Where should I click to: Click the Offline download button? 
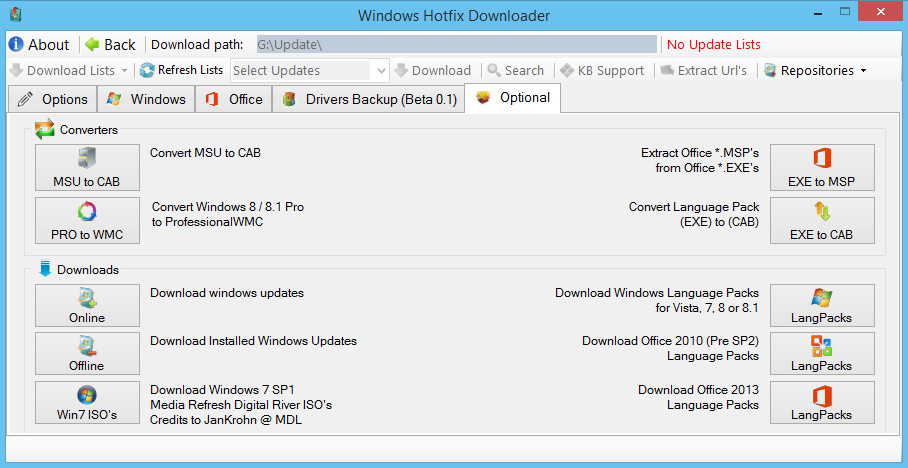point(87,353)
